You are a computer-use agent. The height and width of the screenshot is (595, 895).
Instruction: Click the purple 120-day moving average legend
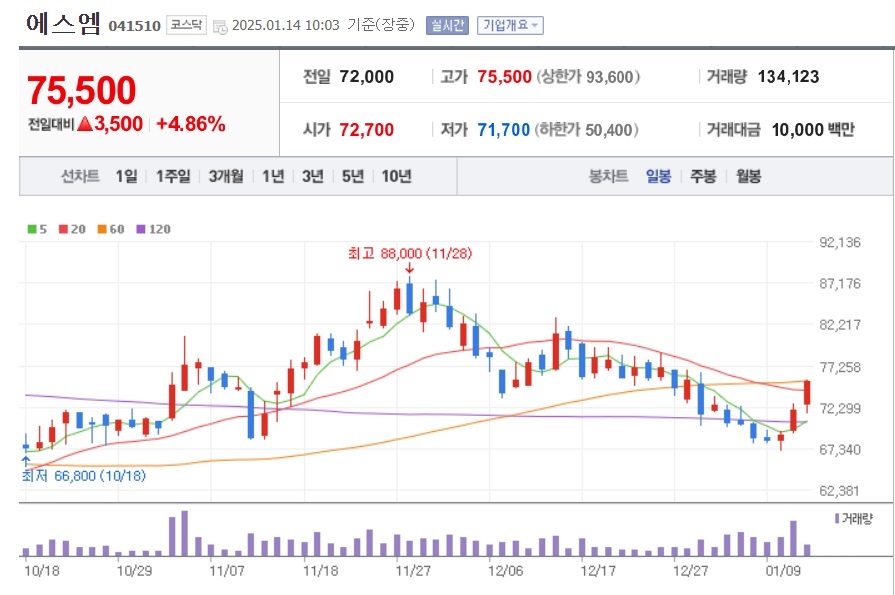(154, 229)
